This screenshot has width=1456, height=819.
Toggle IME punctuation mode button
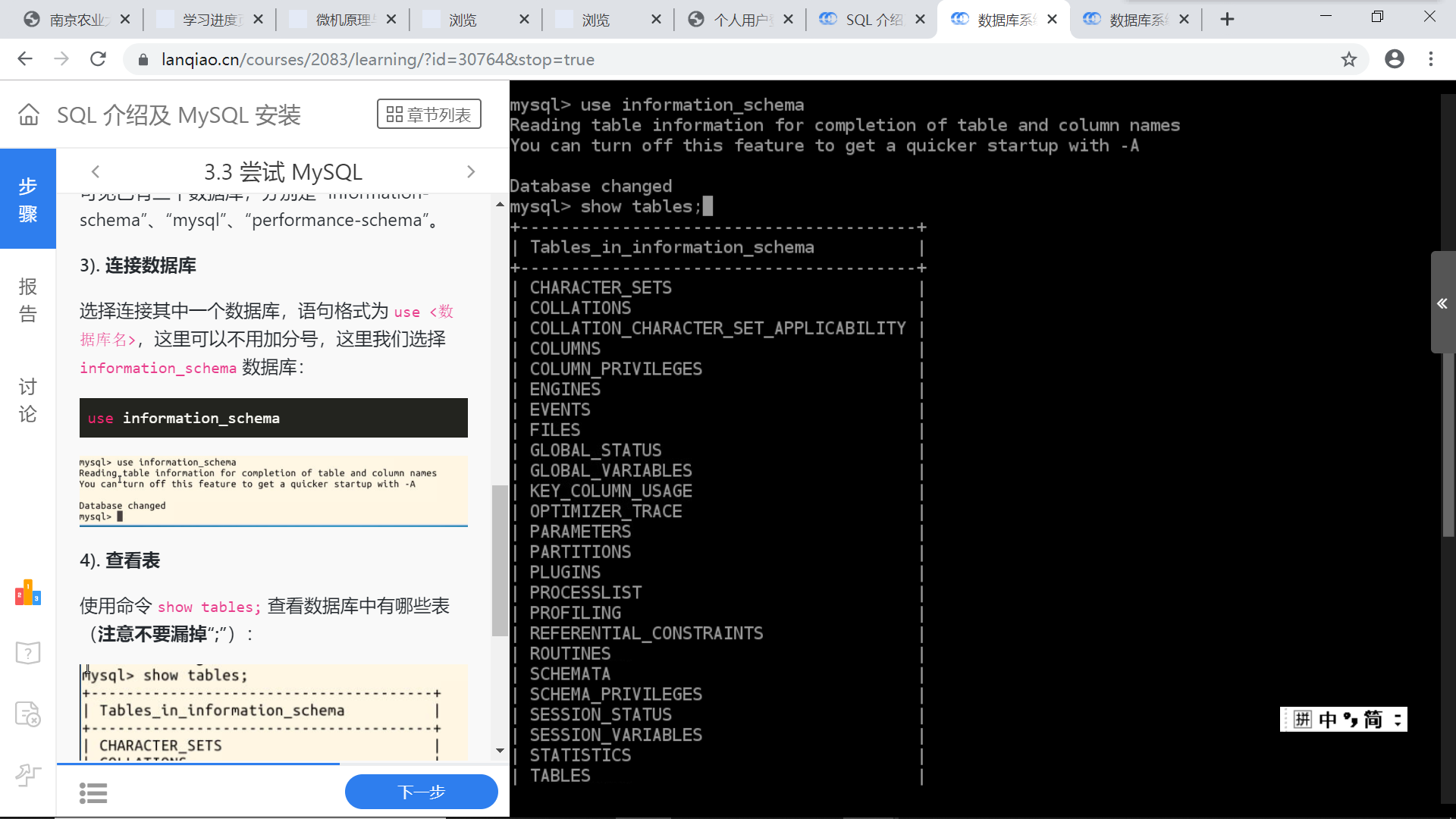[x=1350, y=720]
